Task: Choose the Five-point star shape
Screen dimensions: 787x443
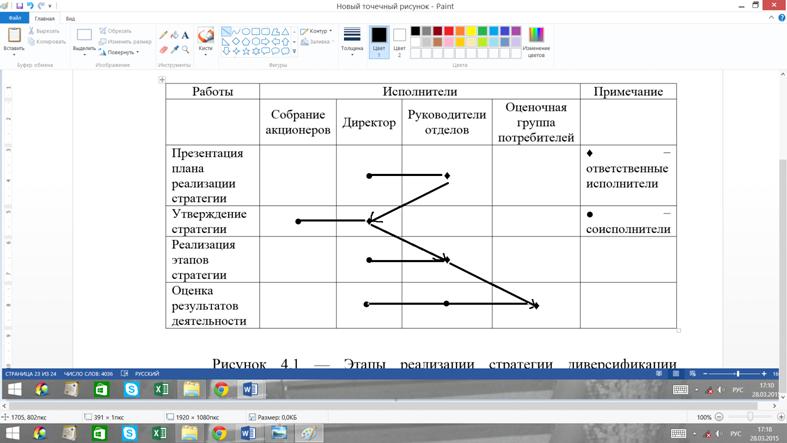Action: [x=246, y=51]
